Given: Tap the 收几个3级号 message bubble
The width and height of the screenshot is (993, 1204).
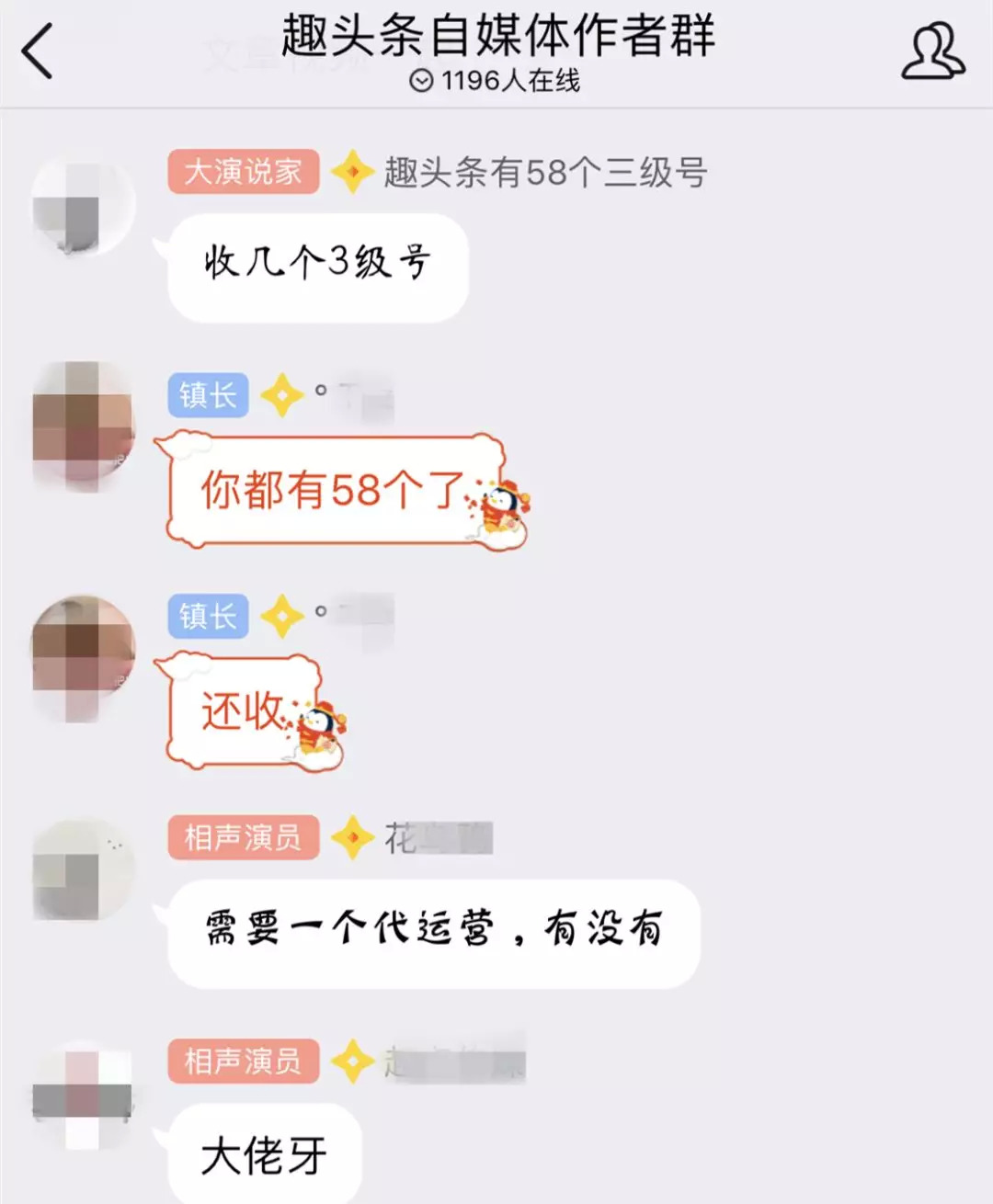Looking at the screenshot, I should [x=317, y=267].
